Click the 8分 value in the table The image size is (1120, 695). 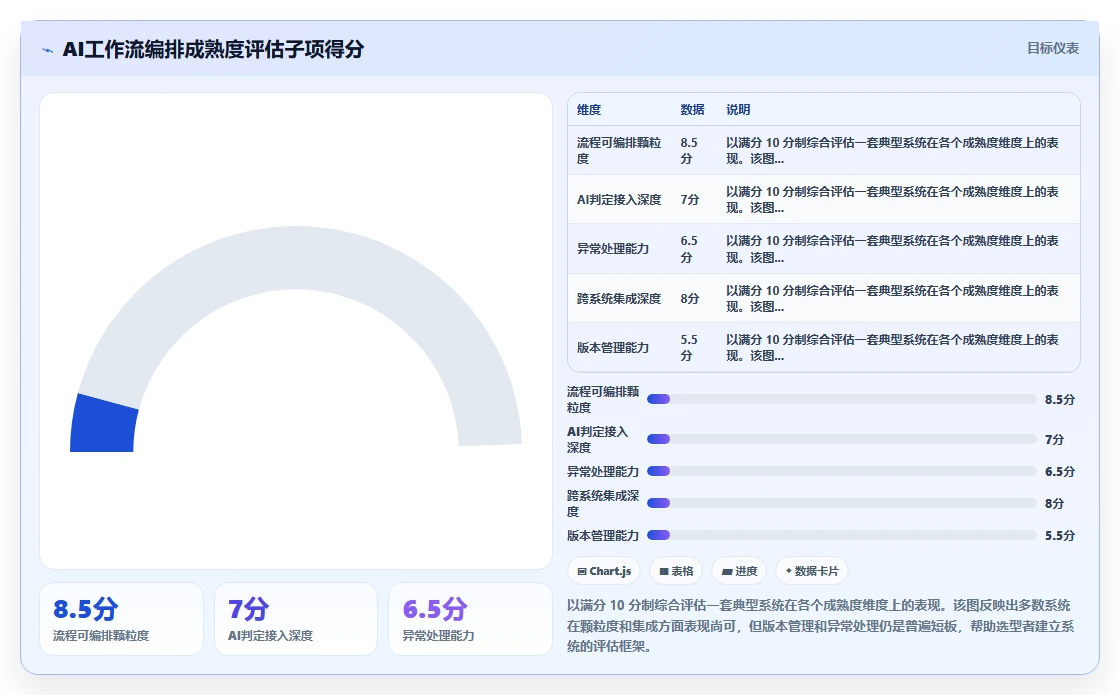point(689,298)
